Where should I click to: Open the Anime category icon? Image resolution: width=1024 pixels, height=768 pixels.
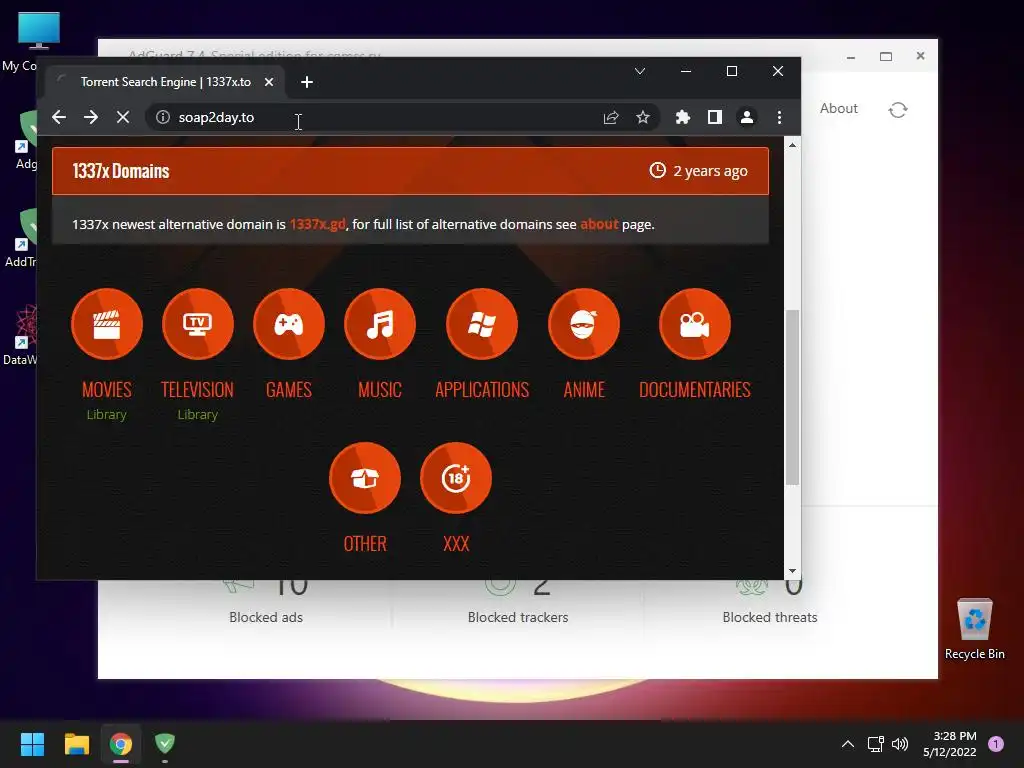[584, 324]
